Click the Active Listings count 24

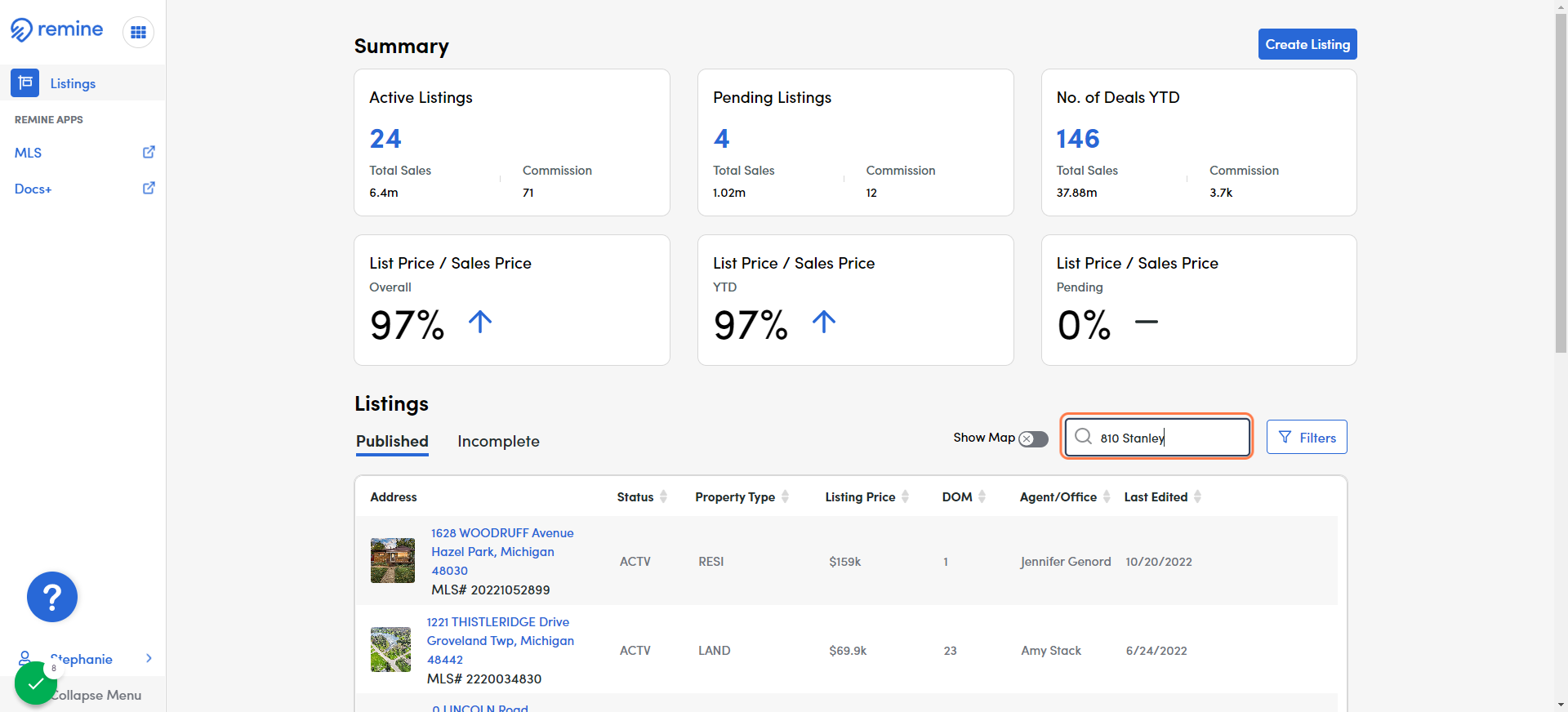pos(385,139)
